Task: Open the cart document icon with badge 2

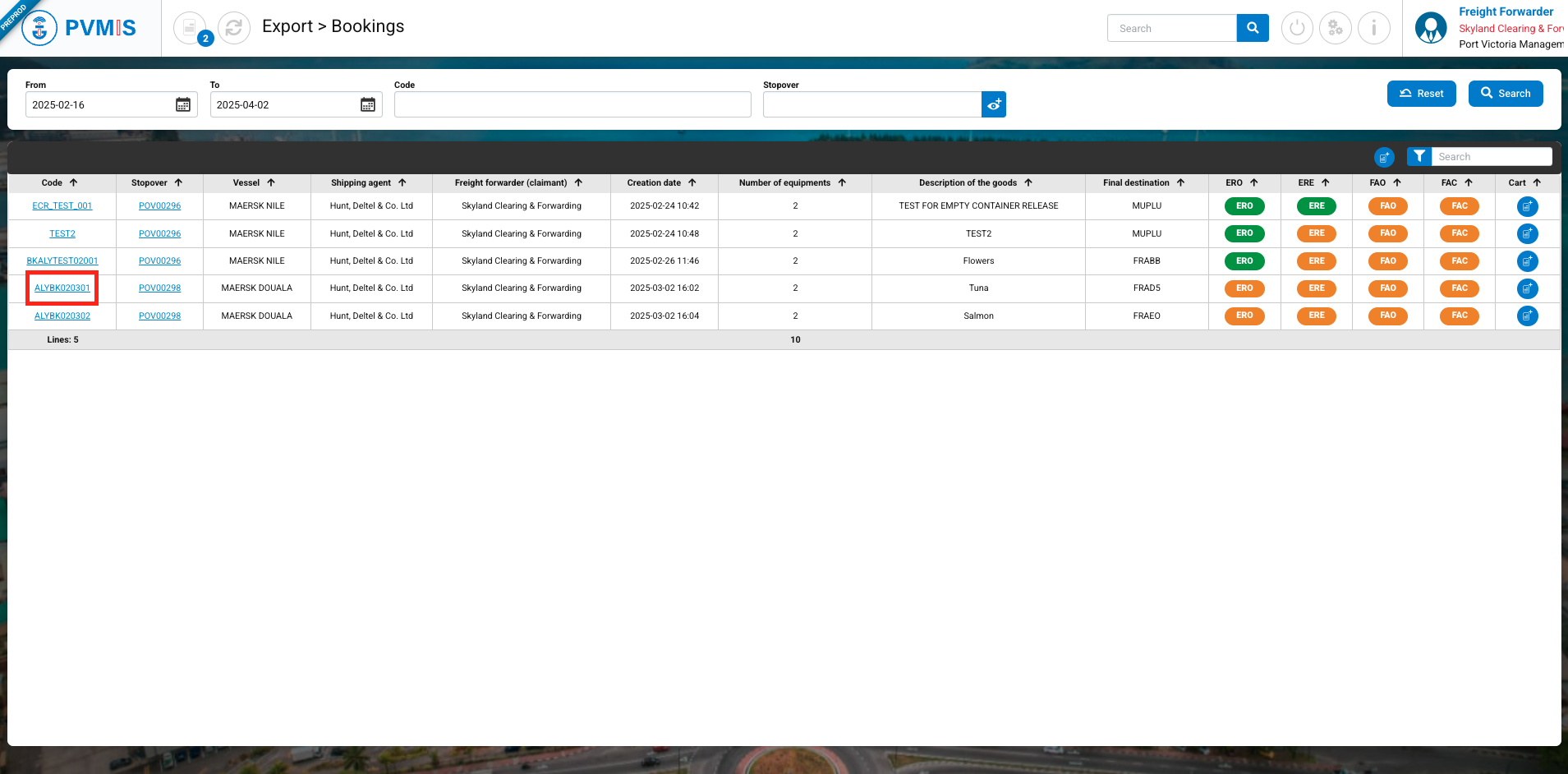Action: coord(191,28)
